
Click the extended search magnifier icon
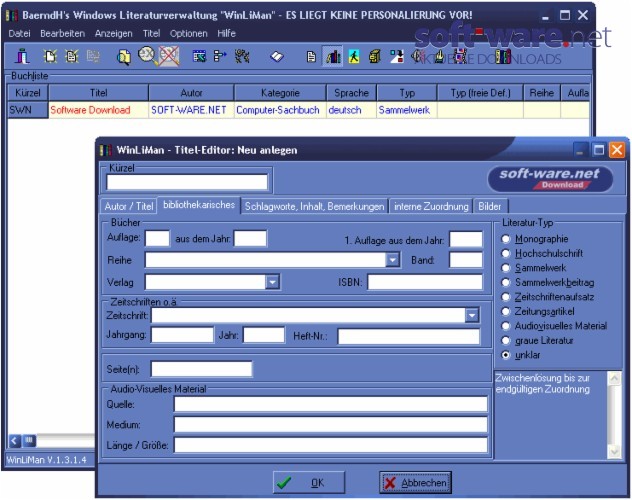tap(147, 55)
